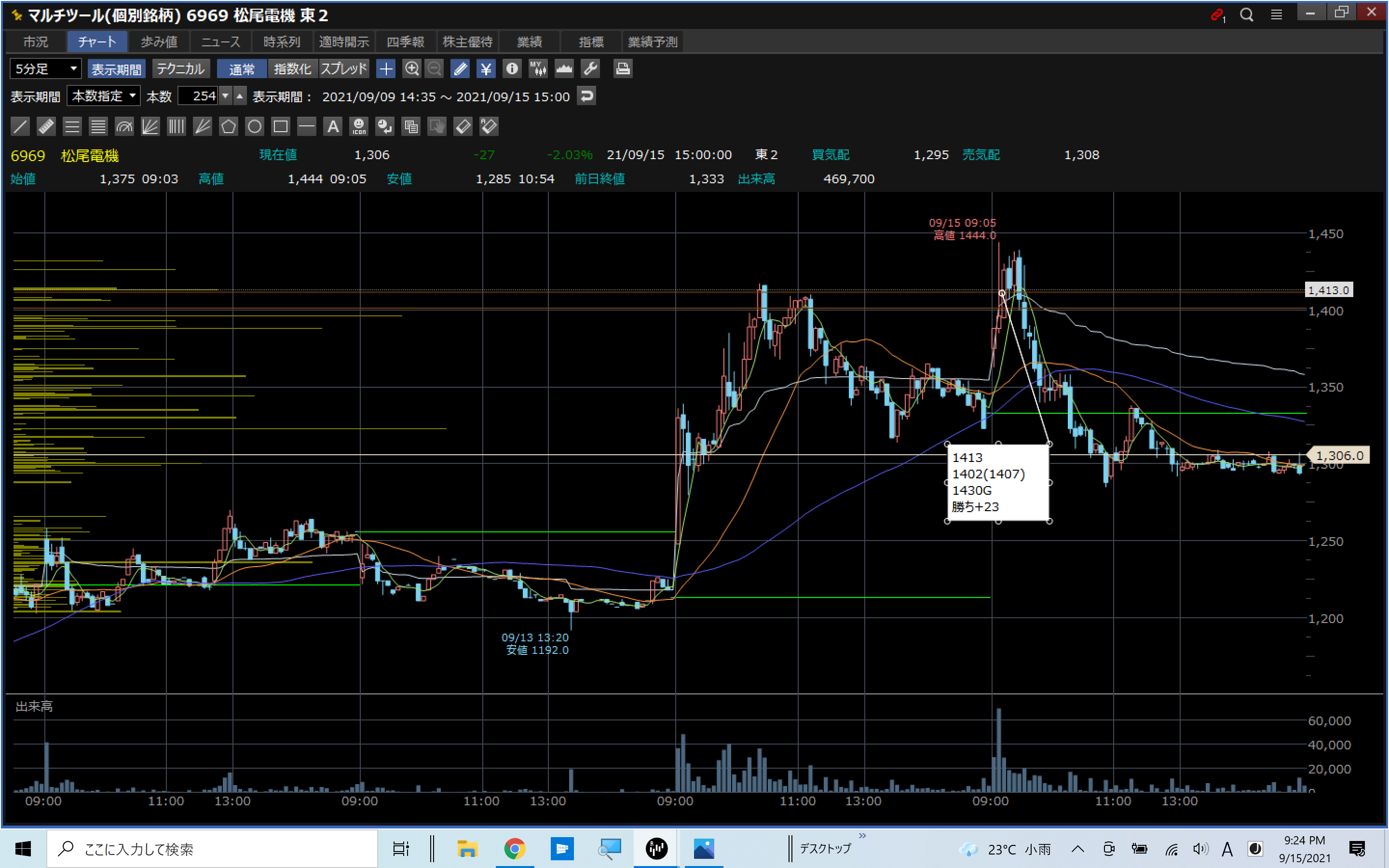Click the 本数 bar count input field
1389x868 pixels.
198,96
